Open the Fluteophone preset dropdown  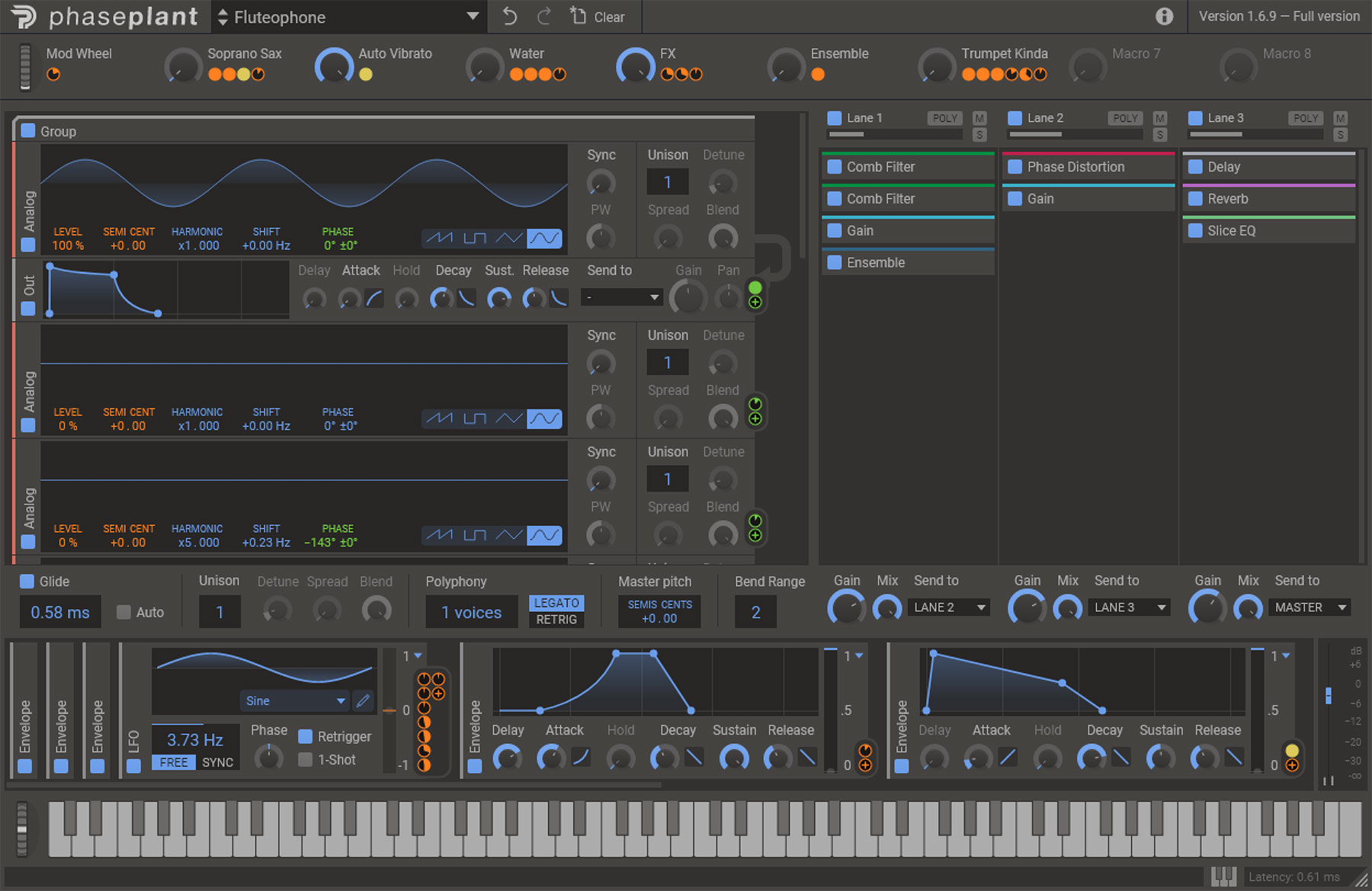pos(348,17)
